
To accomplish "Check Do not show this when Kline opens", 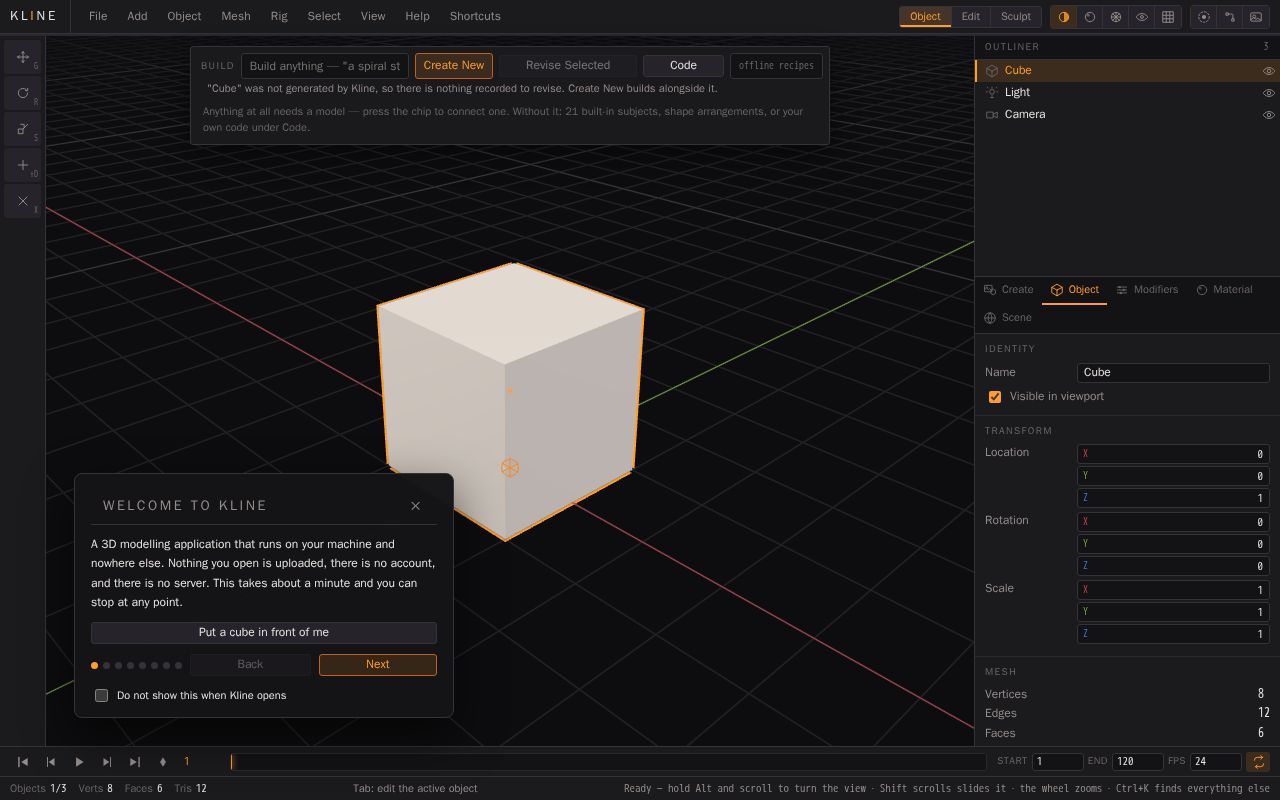I will pyautogui.click(x=101, y=695).
